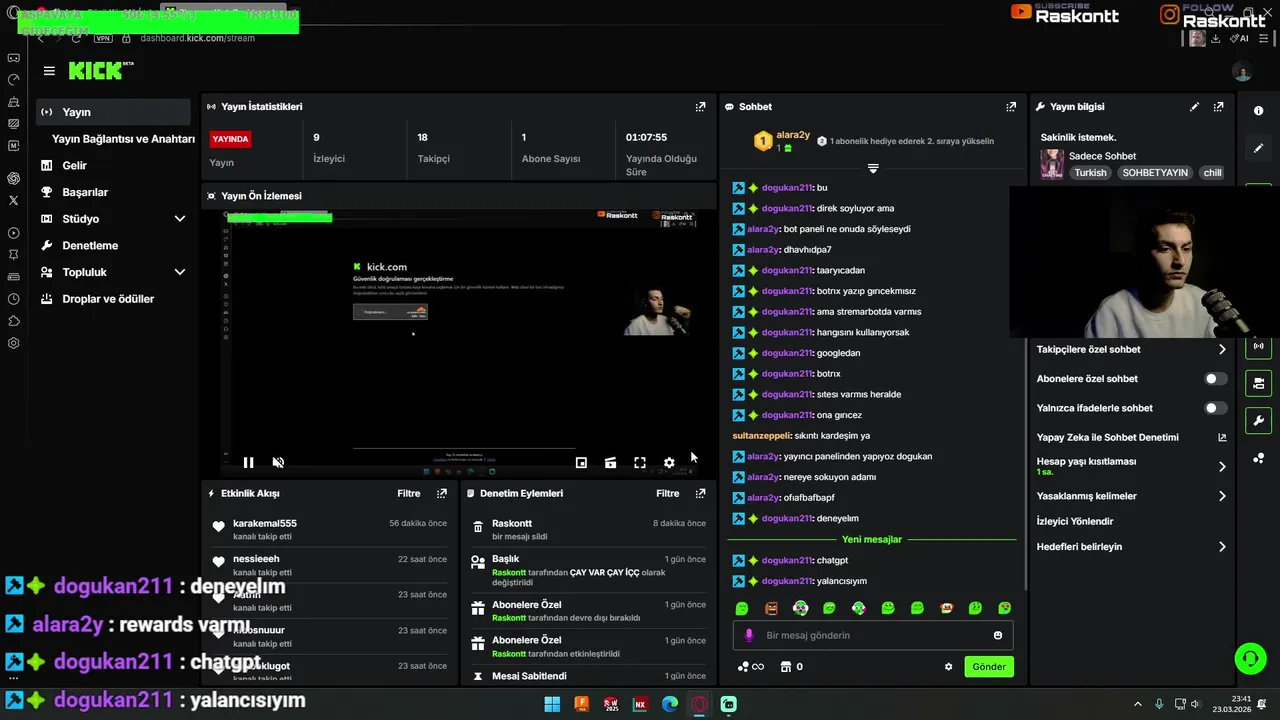1280x720 pixels.
Task: Collapse the chat leaderboard arrow
Action: click(x=873, y=168)
